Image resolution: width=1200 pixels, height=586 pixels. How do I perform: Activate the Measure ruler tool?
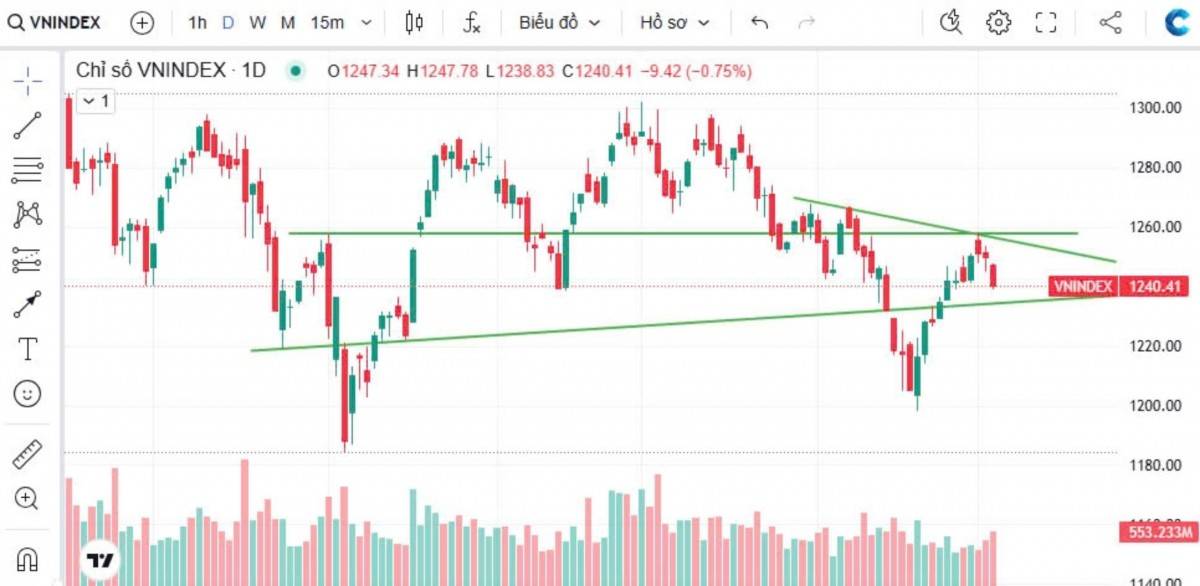[28, 453]
